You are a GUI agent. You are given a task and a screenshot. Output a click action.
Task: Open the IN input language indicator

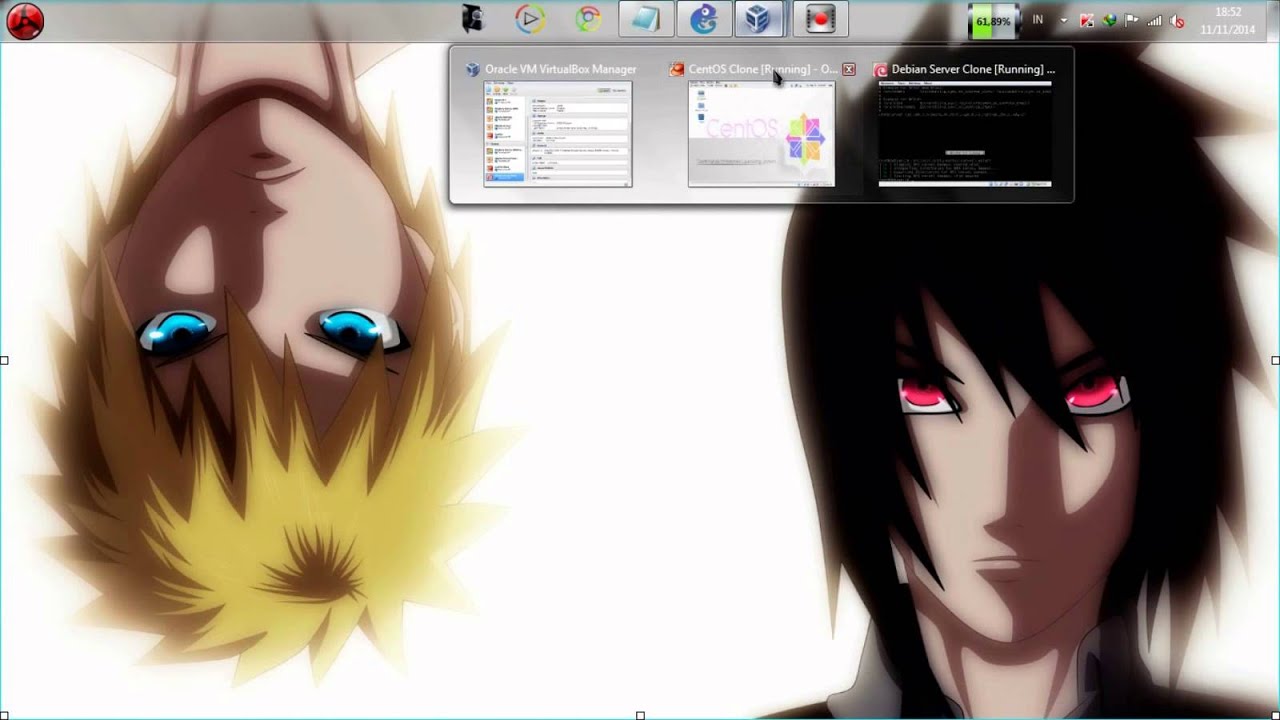tap(1038, 20)
